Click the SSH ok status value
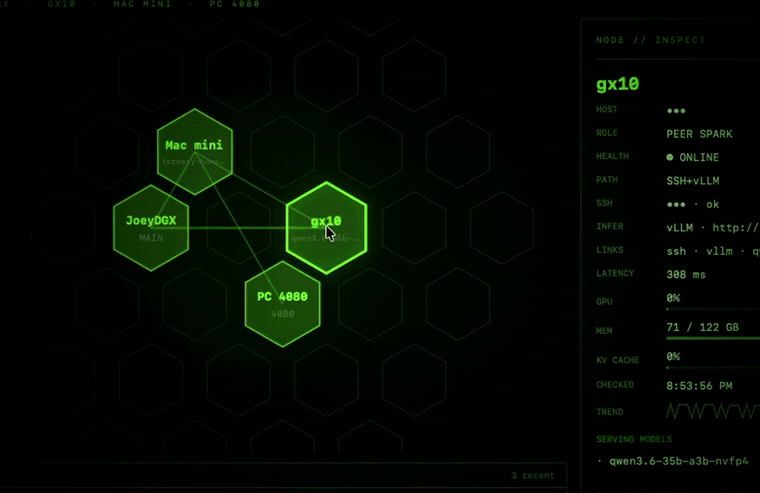This screenshot has height=493, width=760. point(693,204)
